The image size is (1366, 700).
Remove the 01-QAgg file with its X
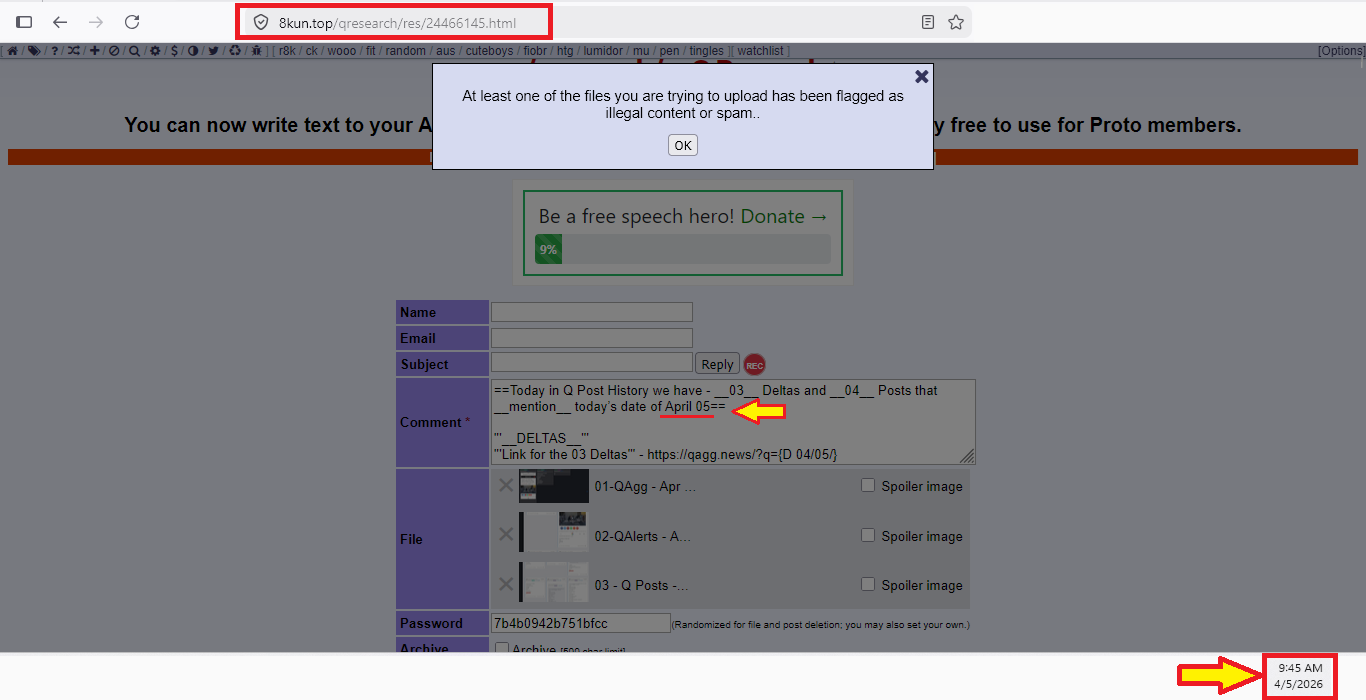(506, 486)
